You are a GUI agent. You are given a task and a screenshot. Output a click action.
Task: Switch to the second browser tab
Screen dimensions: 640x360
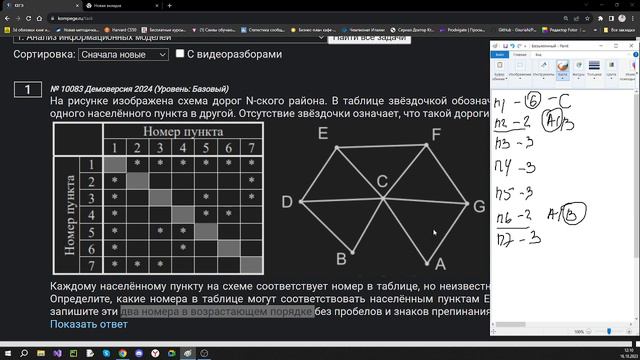click(122, 6)
